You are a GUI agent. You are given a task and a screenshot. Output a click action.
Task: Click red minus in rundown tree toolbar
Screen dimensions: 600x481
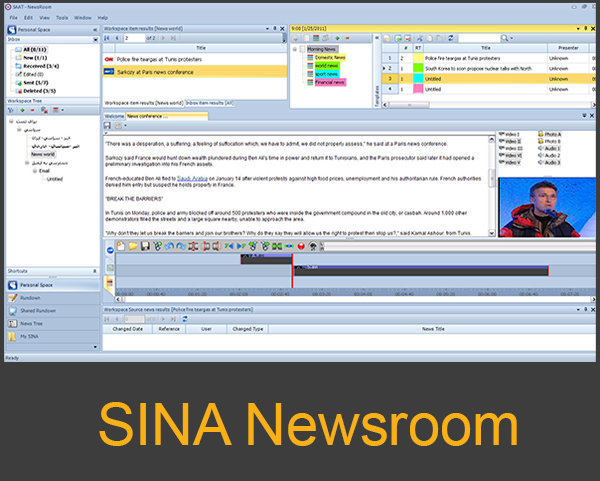tap(347, 38)
